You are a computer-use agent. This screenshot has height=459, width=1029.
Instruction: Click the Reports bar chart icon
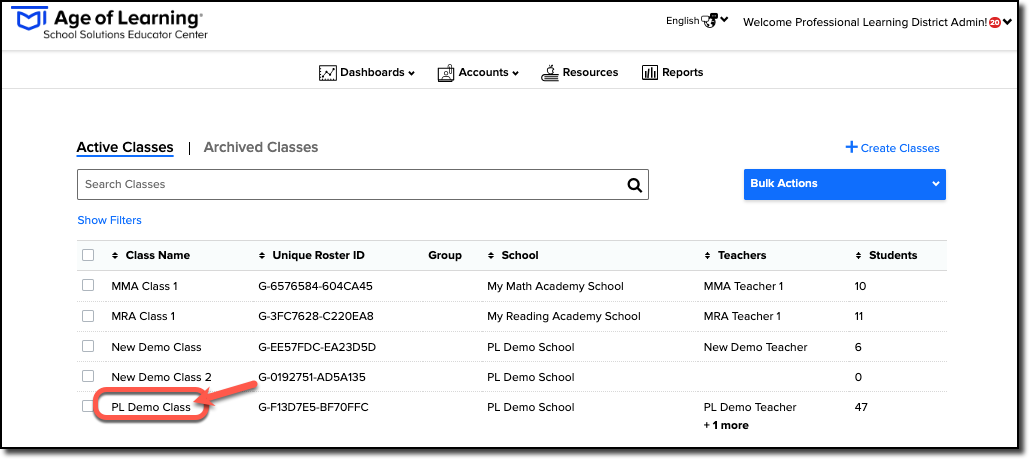pos(650,73)
